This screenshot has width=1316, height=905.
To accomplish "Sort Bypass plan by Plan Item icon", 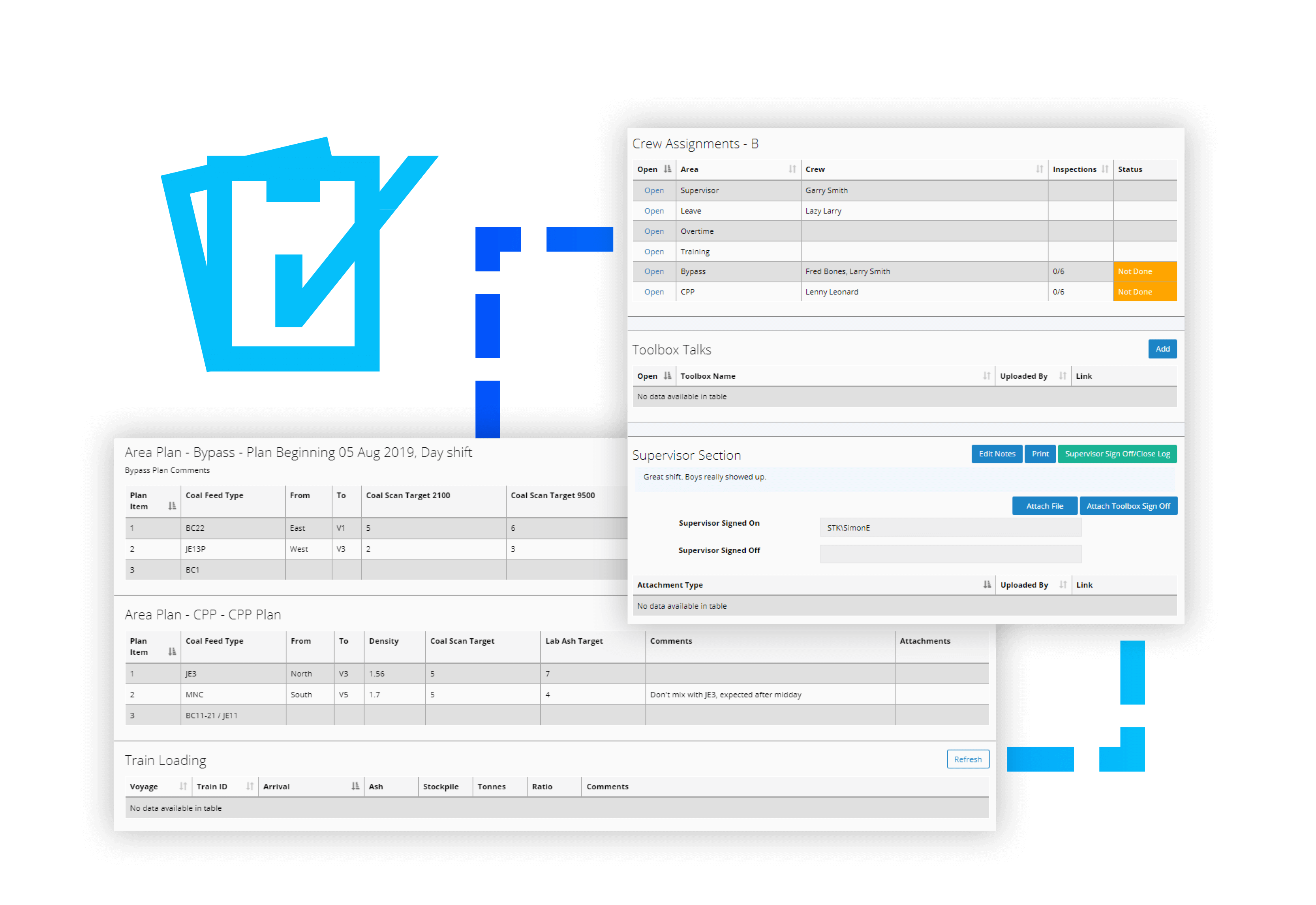I will pyautogui.click(x=173, y=506).
